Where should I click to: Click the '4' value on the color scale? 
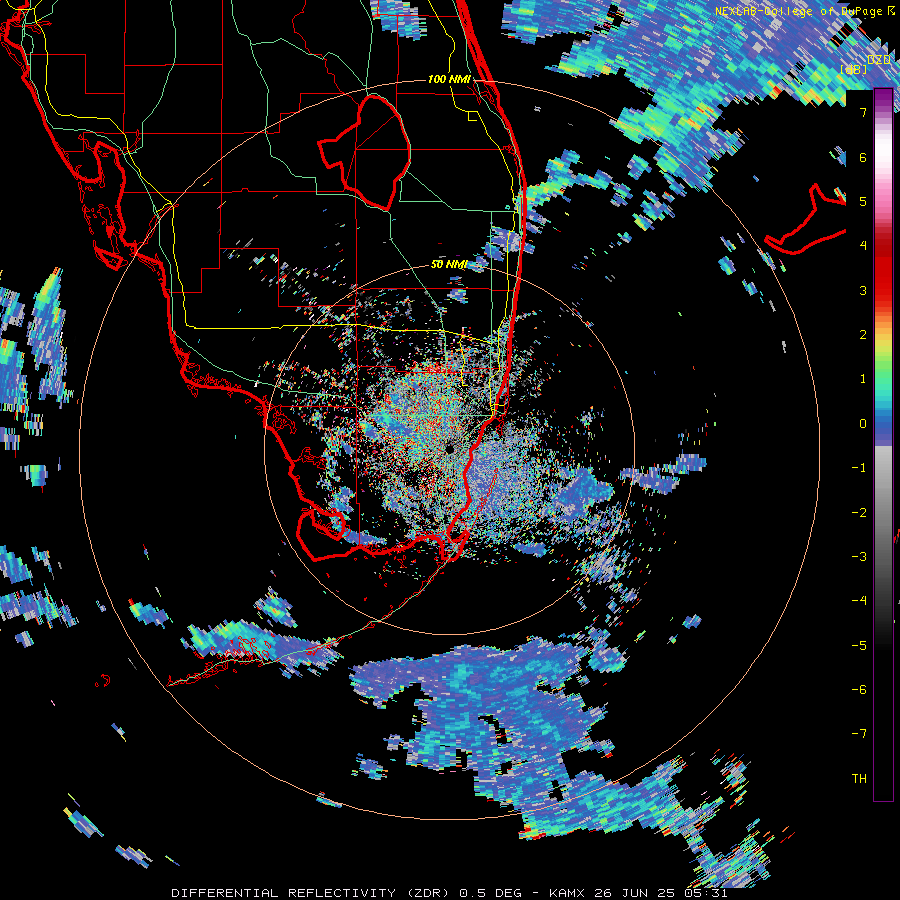pyautogui.click(x=863, y=246)
